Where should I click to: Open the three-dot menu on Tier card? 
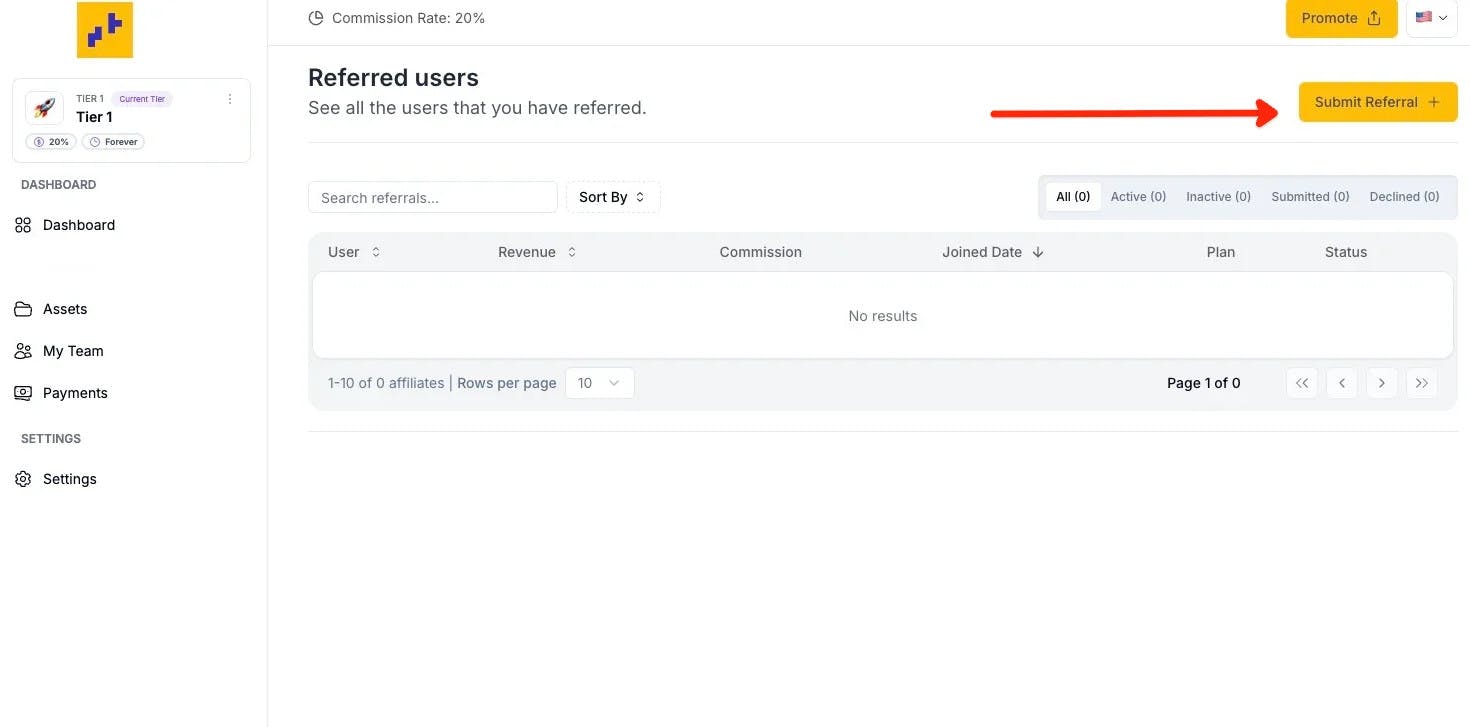click(x=230, y=99)
